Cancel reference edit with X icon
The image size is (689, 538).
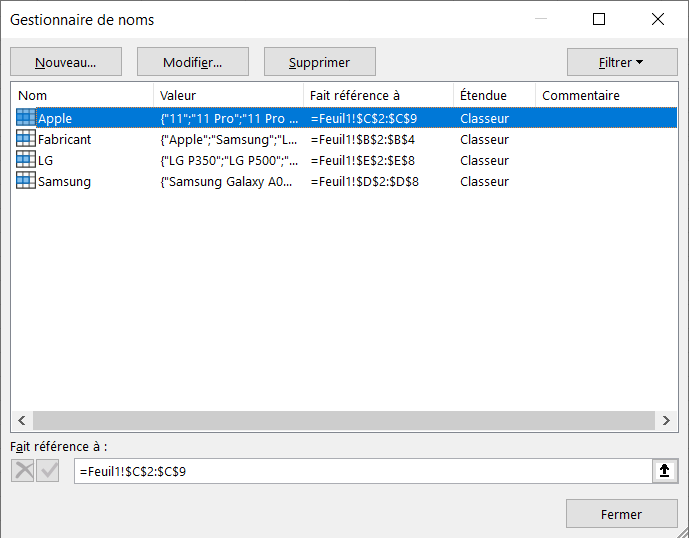23,471
